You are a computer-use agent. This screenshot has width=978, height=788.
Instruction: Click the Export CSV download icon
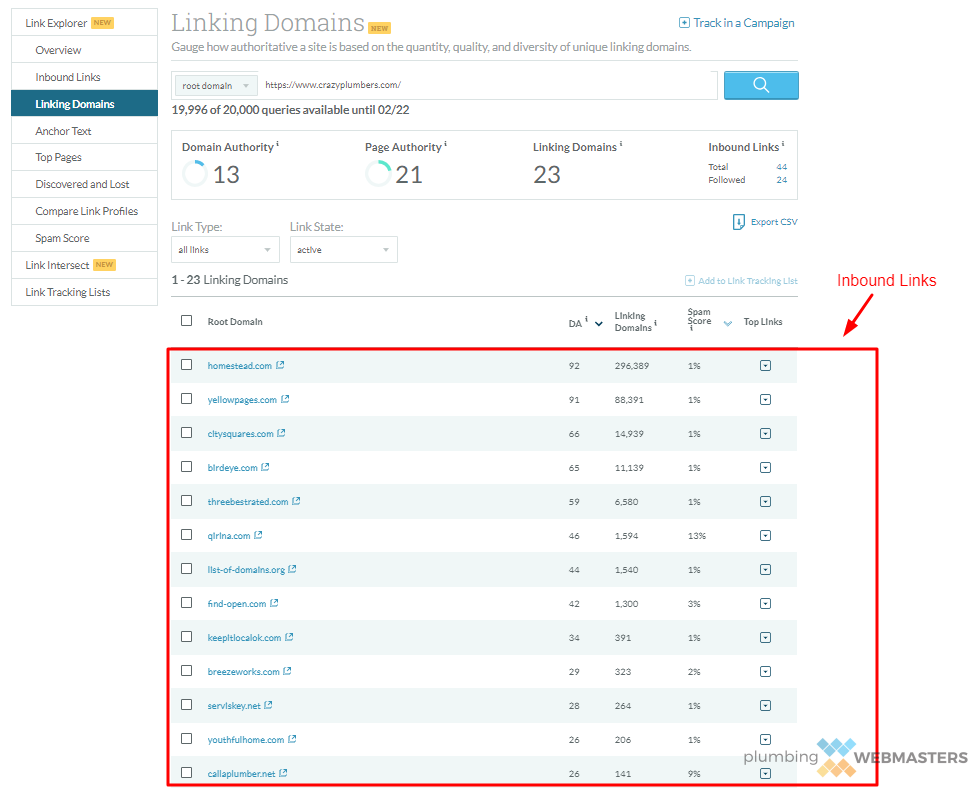click(x=738, y=222)
